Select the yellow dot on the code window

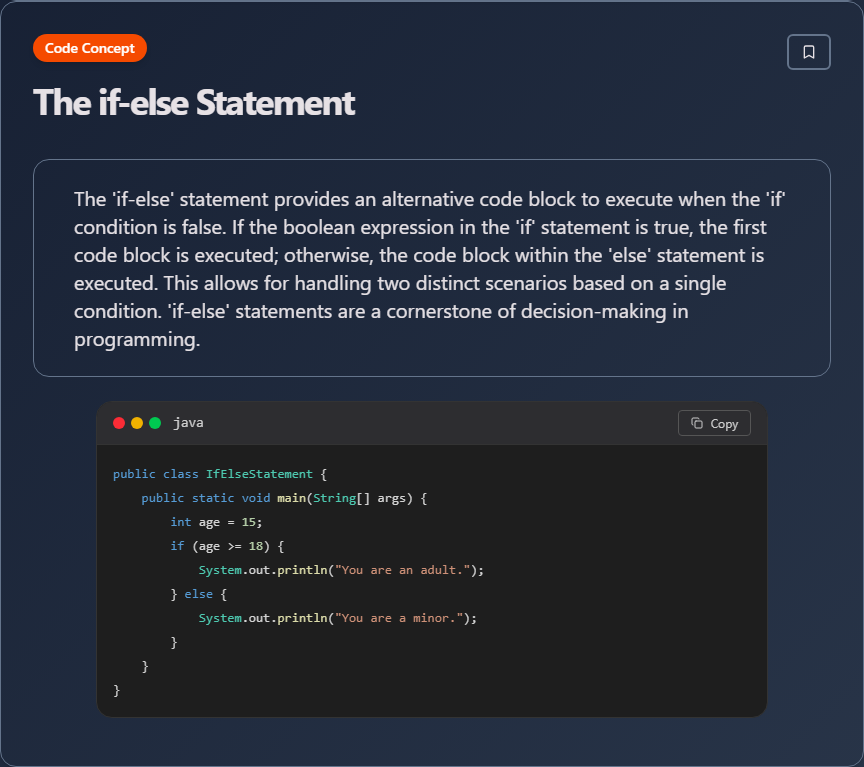coord(135,423)
